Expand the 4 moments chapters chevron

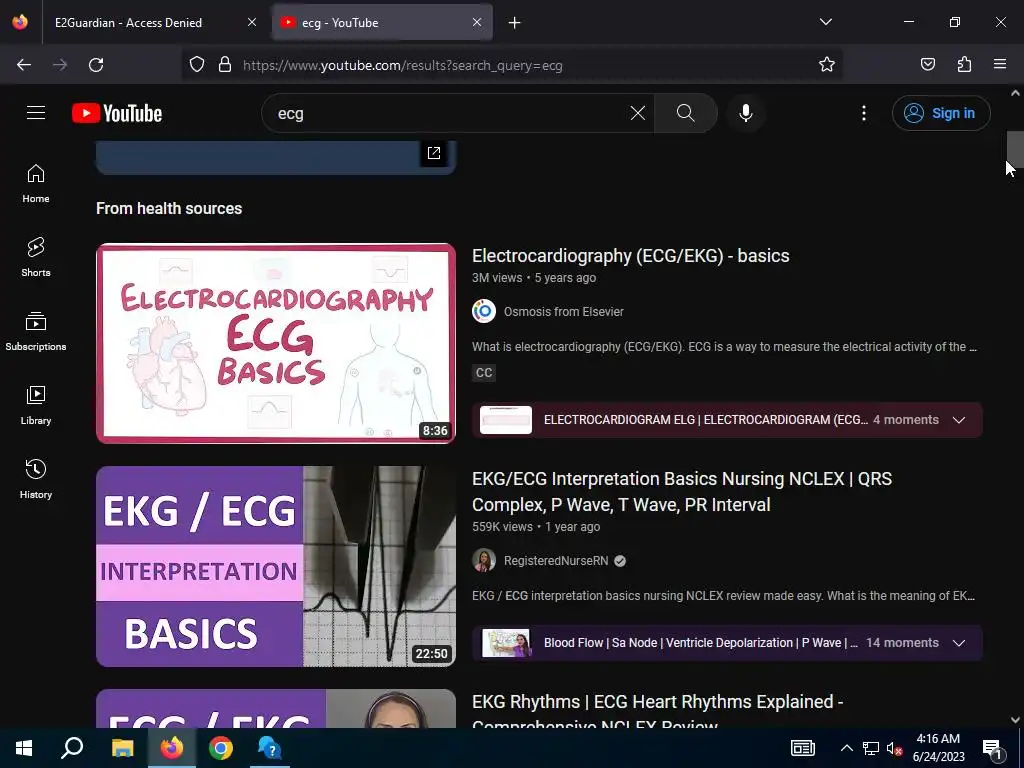point(959,420)
